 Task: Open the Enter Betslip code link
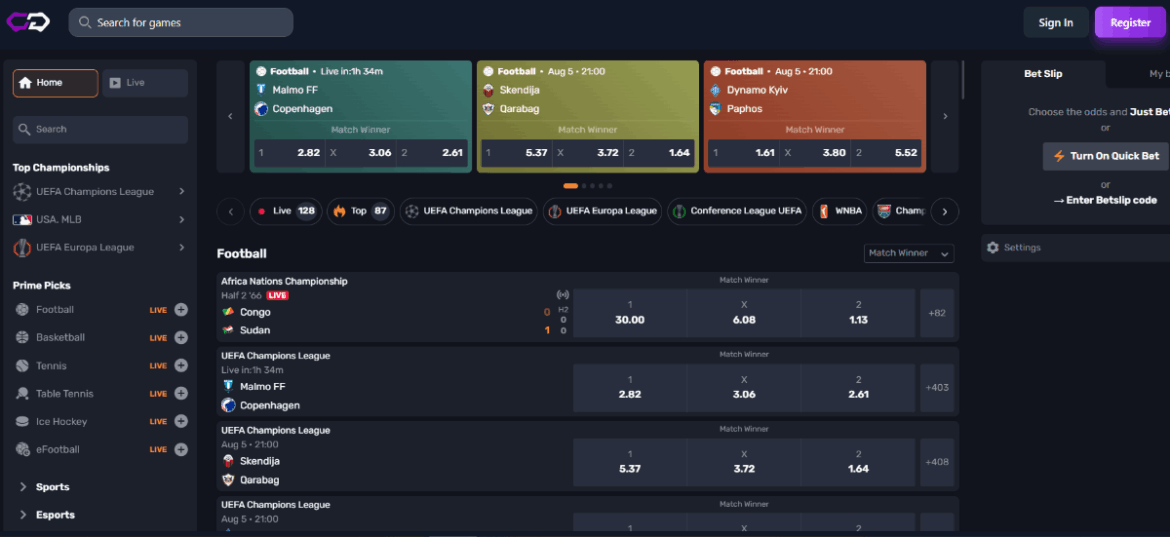coord(1104,200)
